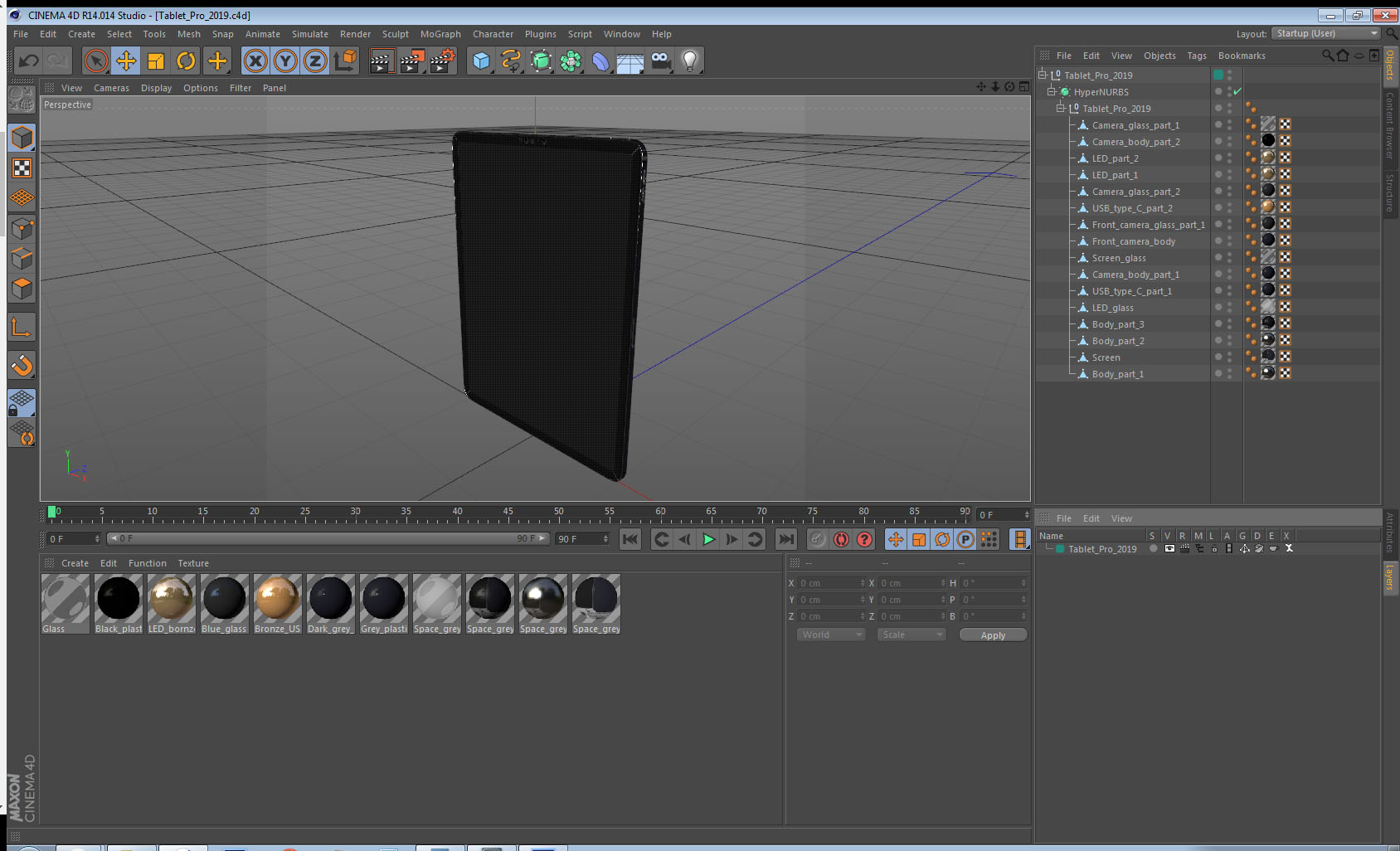Activate the Rotate tool
1400x851 pixels.
186,61
